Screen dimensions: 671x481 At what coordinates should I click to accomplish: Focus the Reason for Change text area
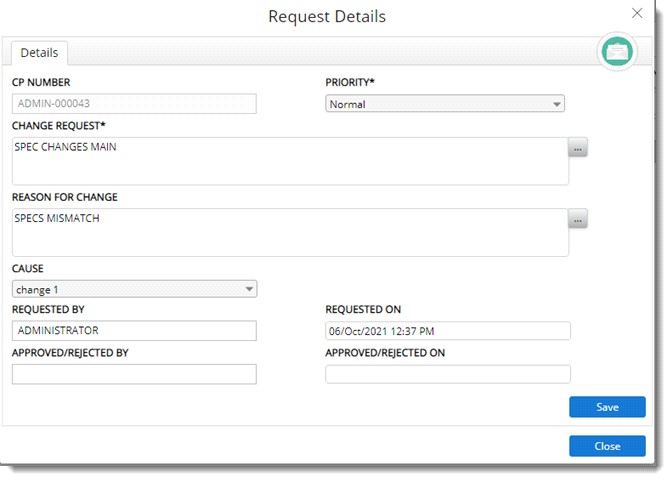(290, 232)
